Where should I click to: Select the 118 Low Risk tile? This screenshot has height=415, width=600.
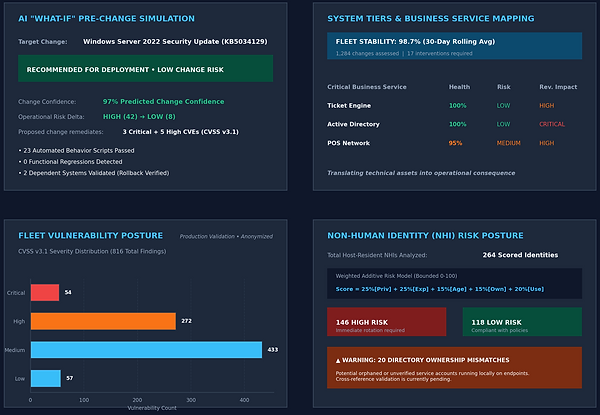(522, 322)
